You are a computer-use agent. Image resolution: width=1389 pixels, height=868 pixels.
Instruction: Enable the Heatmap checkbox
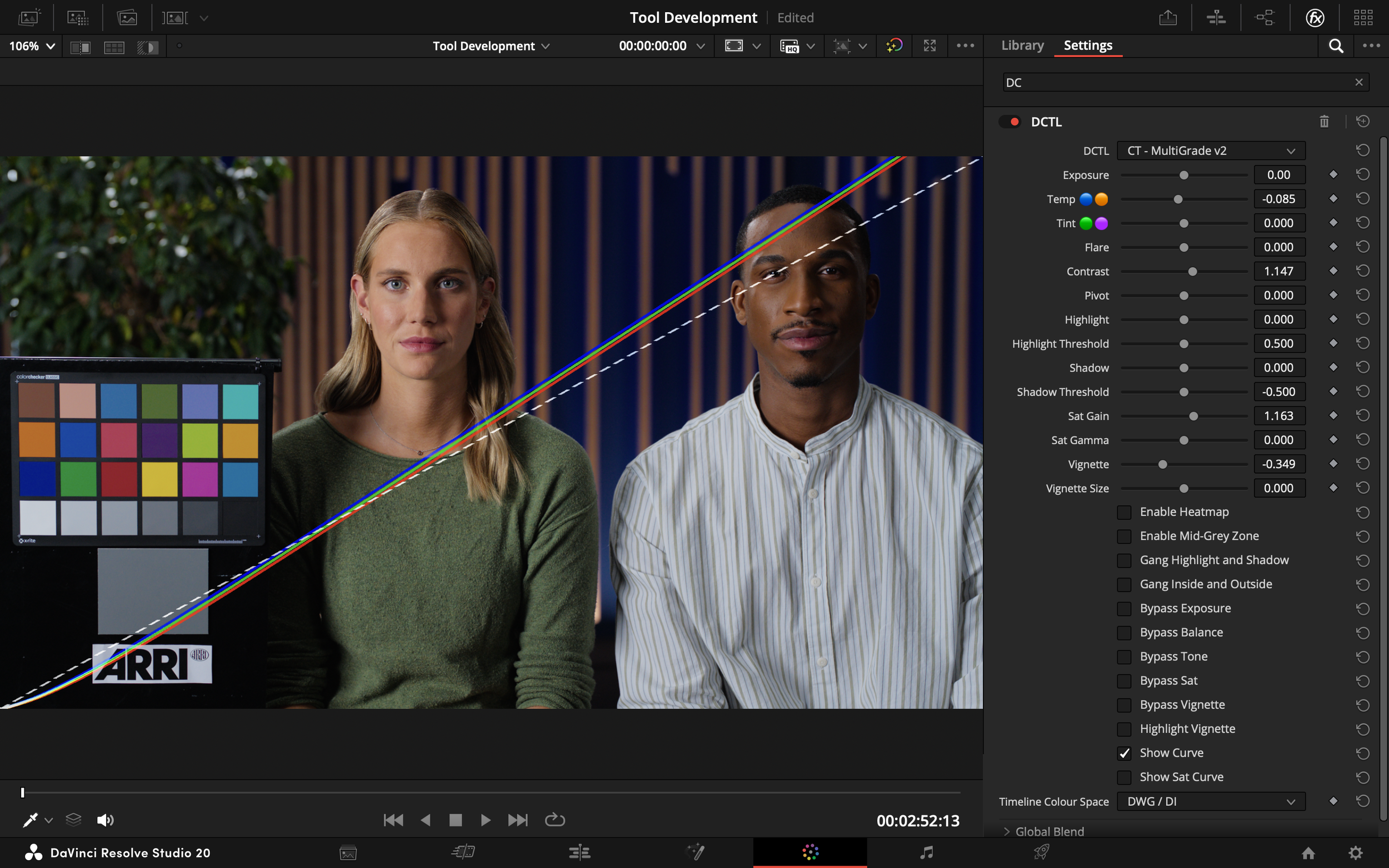[x=1125, y=512]
